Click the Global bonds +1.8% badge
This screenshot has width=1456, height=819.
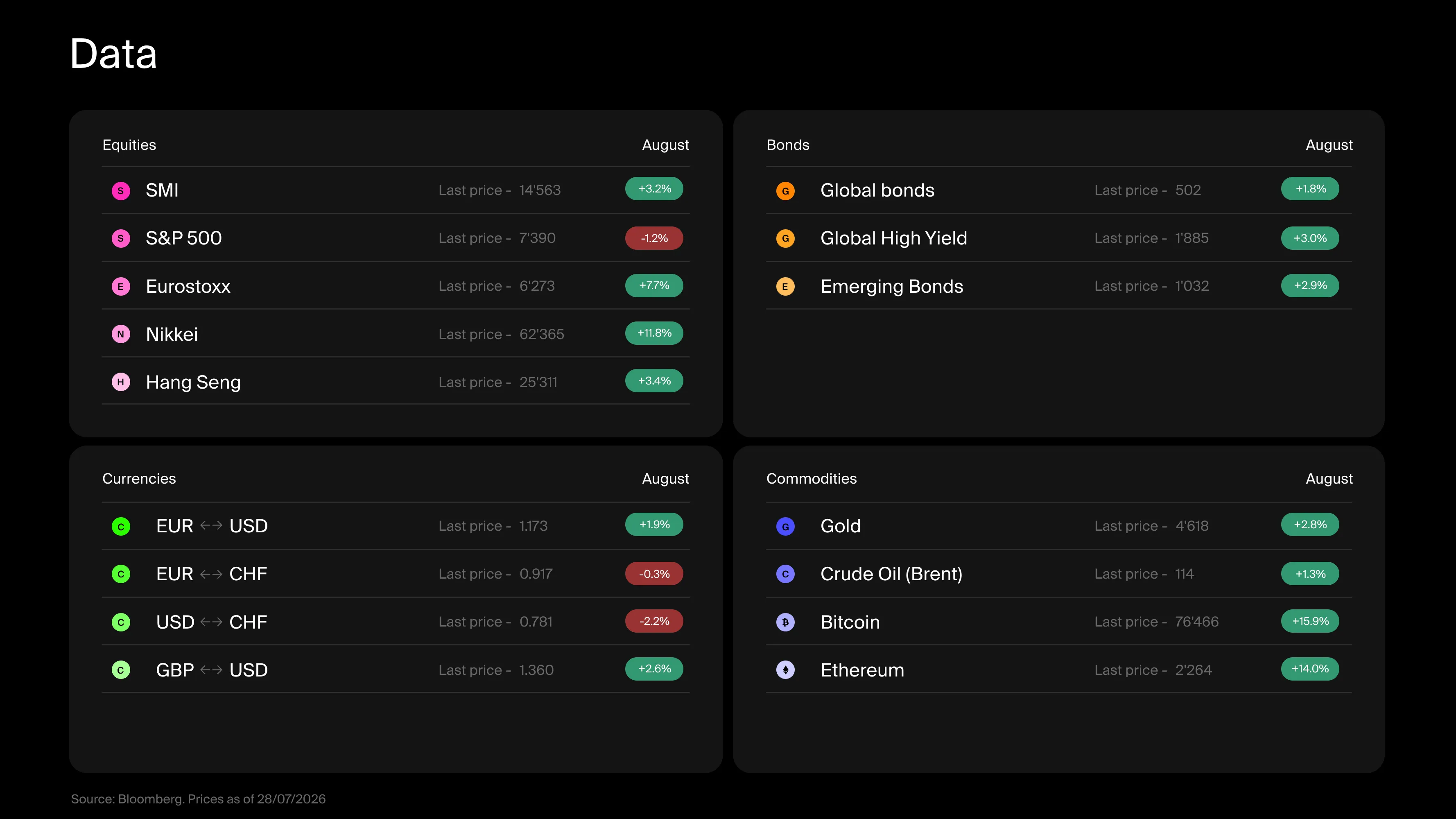[x=1310, y=189]
